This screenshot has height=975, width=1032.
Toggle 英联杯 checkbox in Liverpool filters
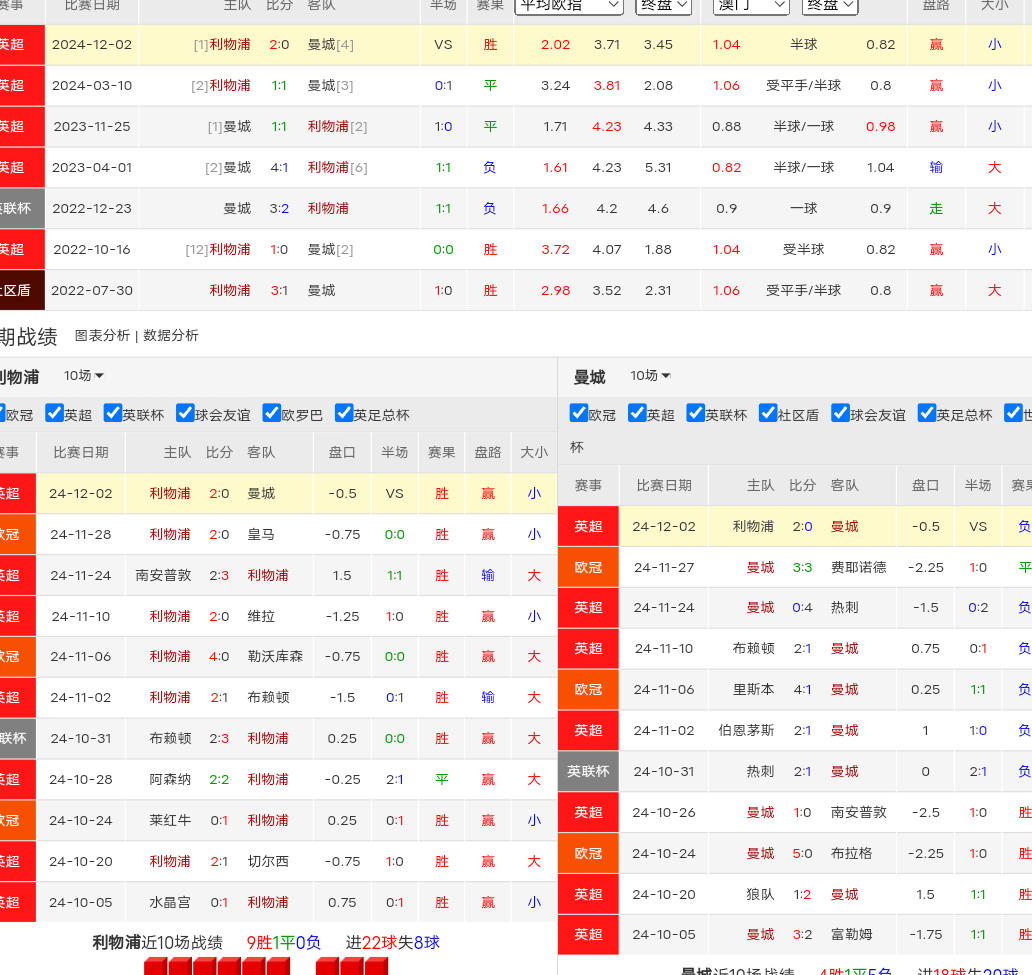coord(113,413)
